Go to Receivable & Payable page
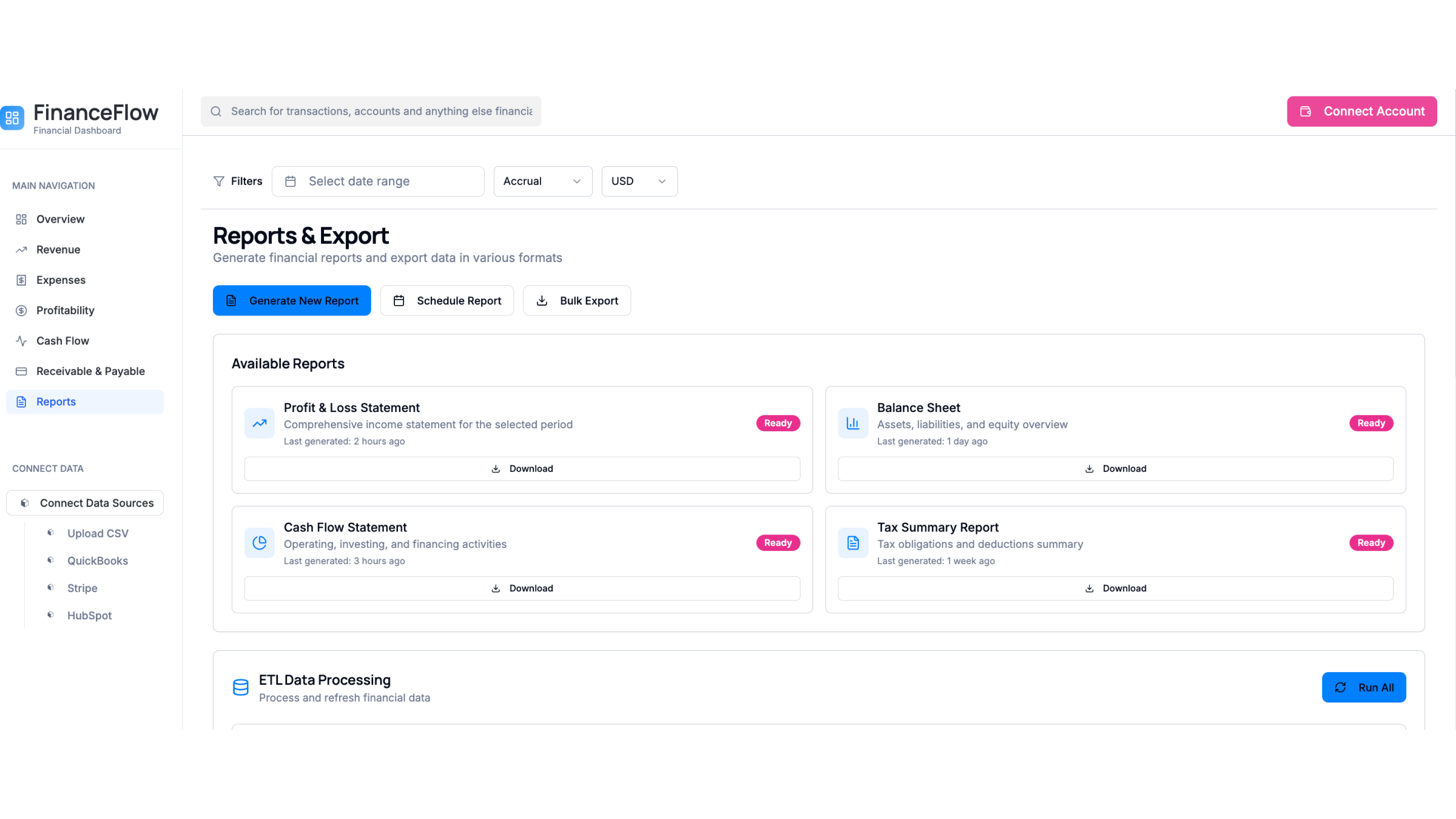The width and height of the screenshot is (1456, 819). (90, 371)
